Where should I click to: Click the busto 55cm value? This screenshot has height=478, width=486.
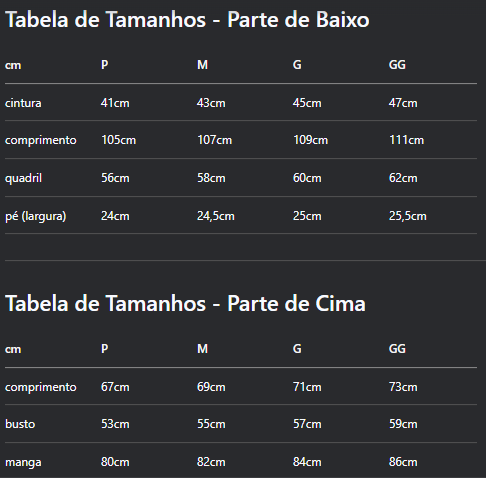211,424
